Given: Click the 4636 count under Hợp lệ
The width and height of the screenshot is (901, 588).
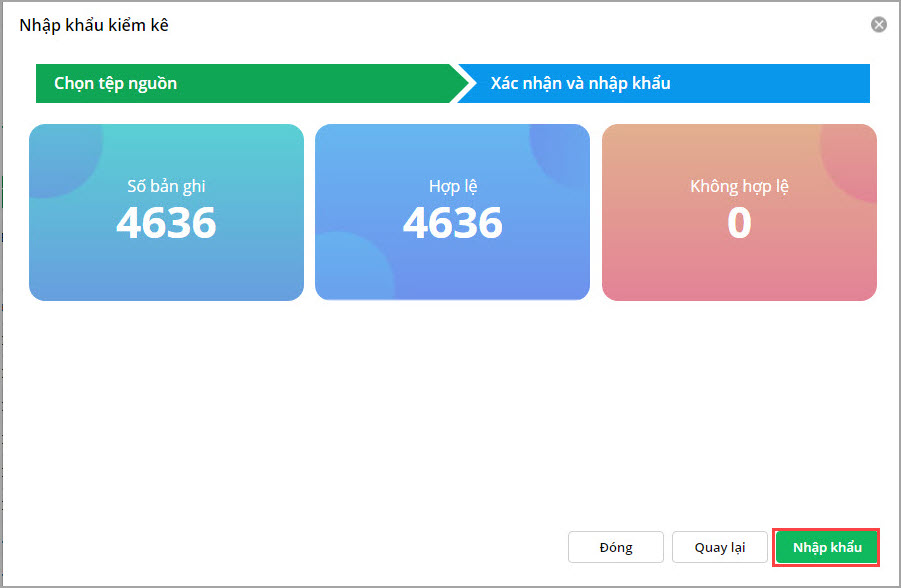Looking at the screenshot, I should pos(452,223).
